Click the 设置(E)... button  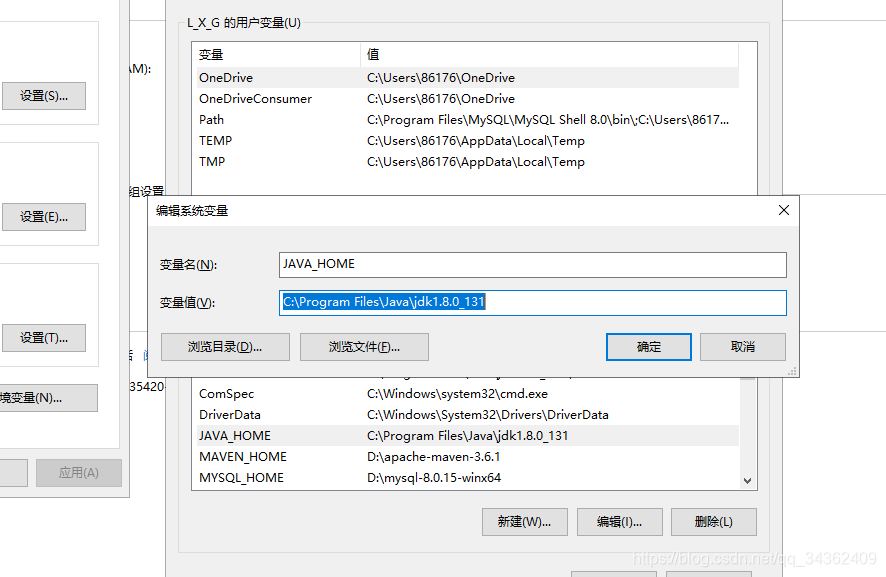[44, 217]
